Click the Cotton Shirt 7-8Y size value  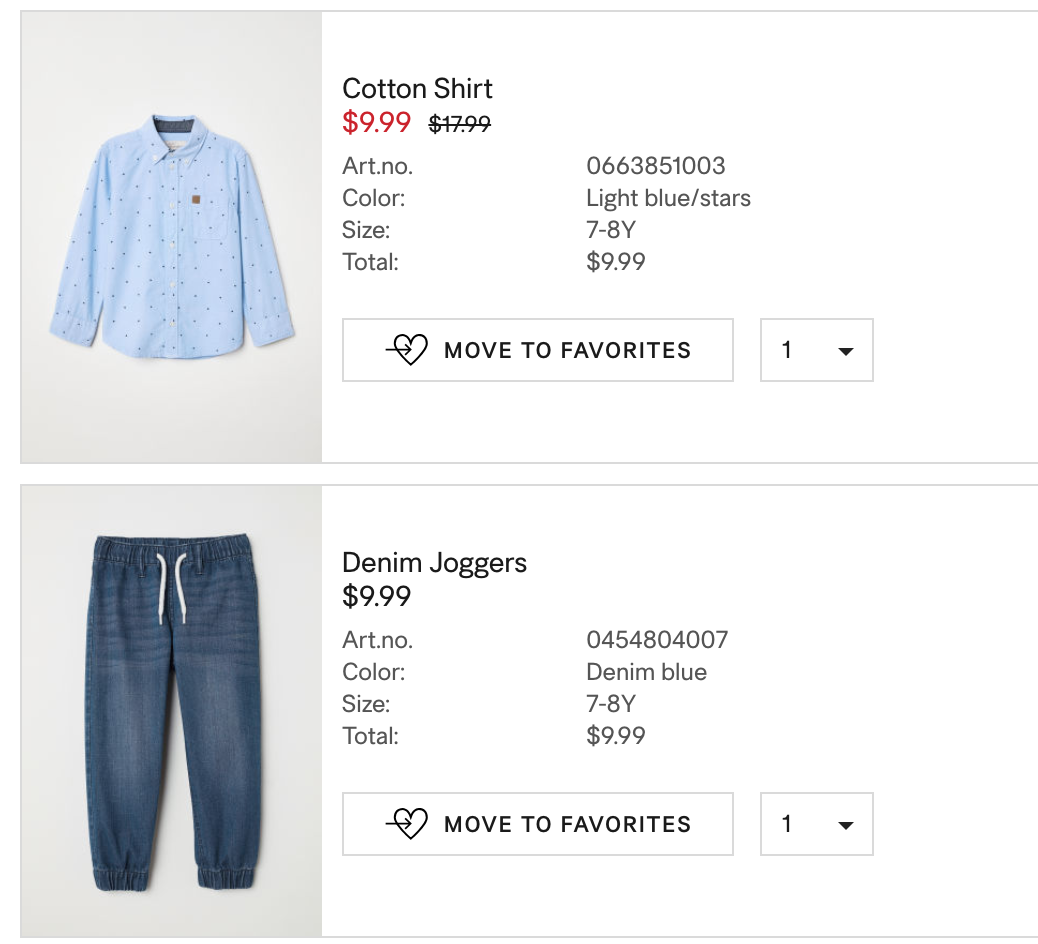tap(611, 230)
